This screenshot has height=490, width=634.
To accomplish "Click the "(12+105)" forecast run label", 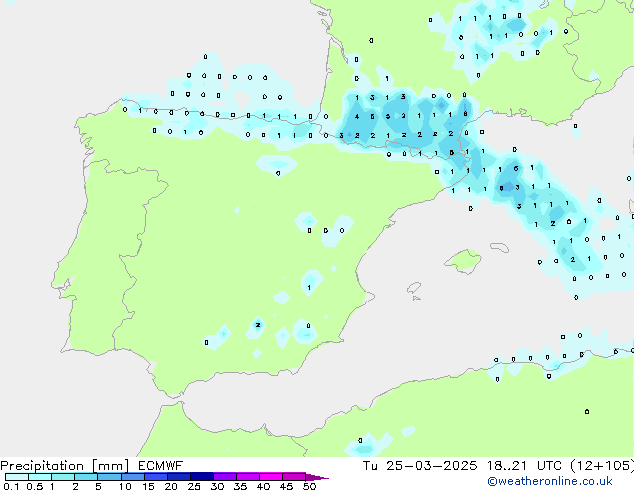I will (x=602, y=466).
